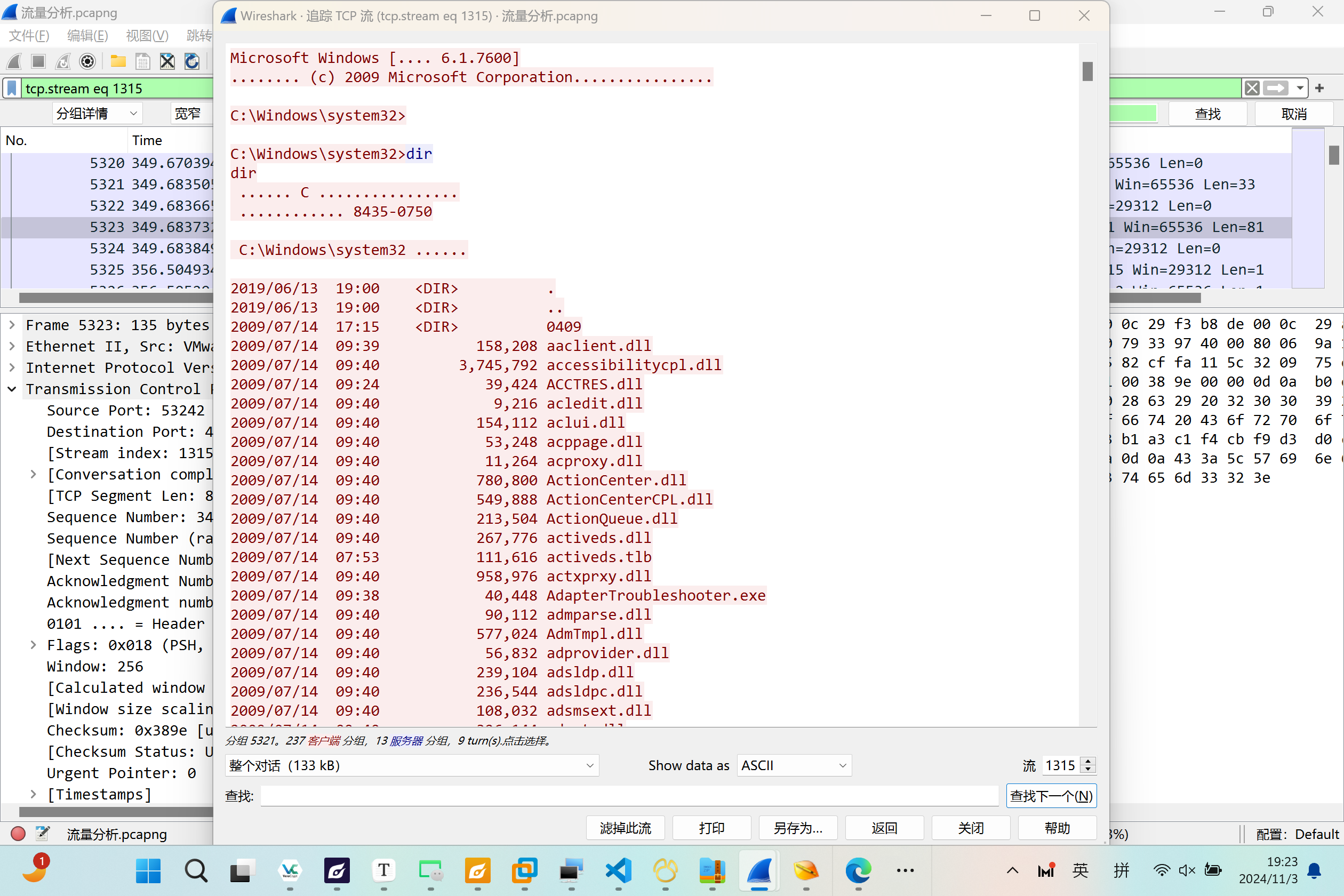Click the Microsoft Edge taskbar icon
Image resolution: width=1344 pixels, height=896 pixels.
[858, 870]
